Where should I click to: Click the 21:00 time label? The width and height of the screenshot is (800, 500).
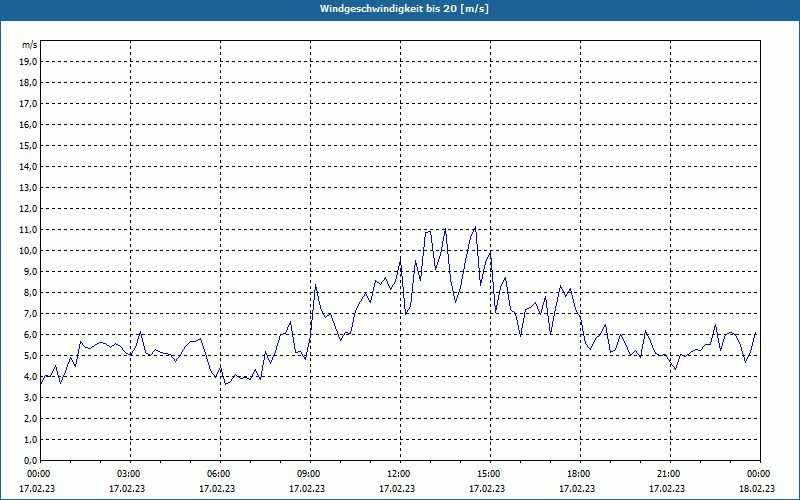pyautogui.click(x=670, y=474)
